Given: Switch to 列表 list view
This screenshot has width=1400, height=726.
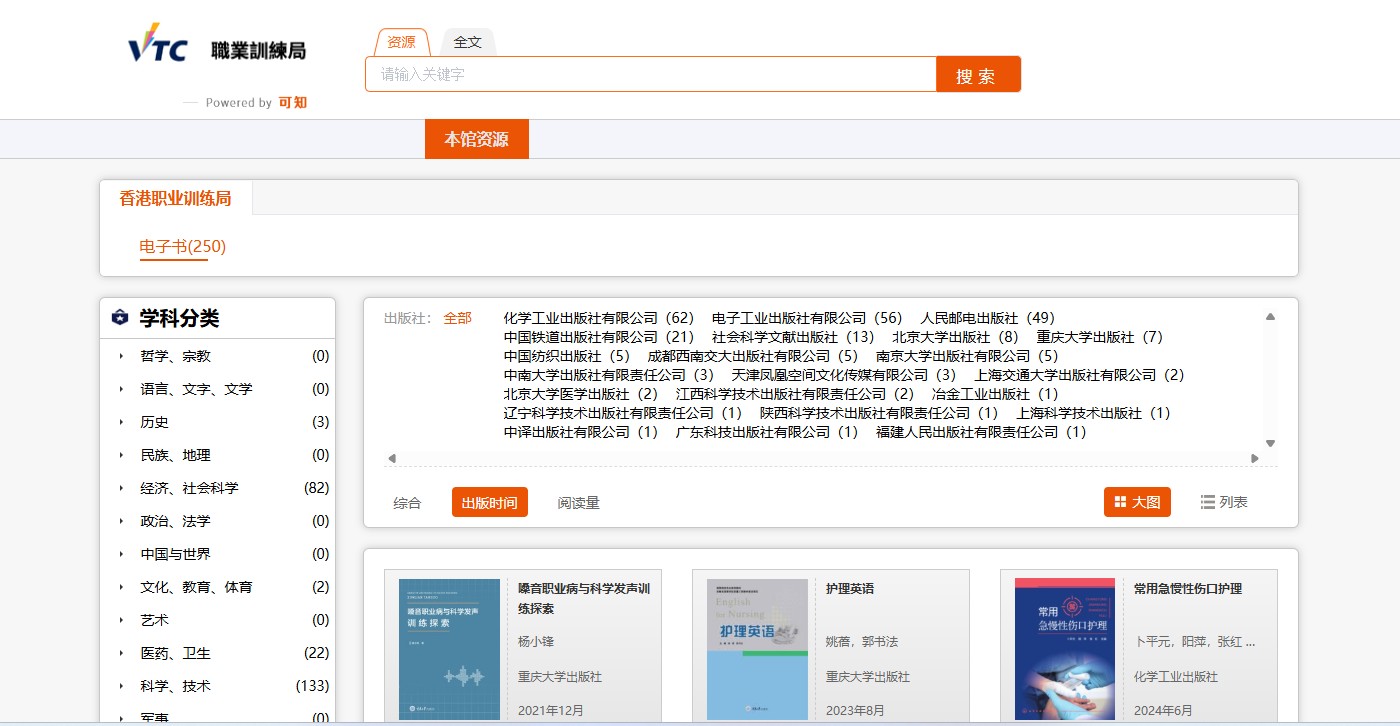Looking at the screenshot, I should [1224, 502].
